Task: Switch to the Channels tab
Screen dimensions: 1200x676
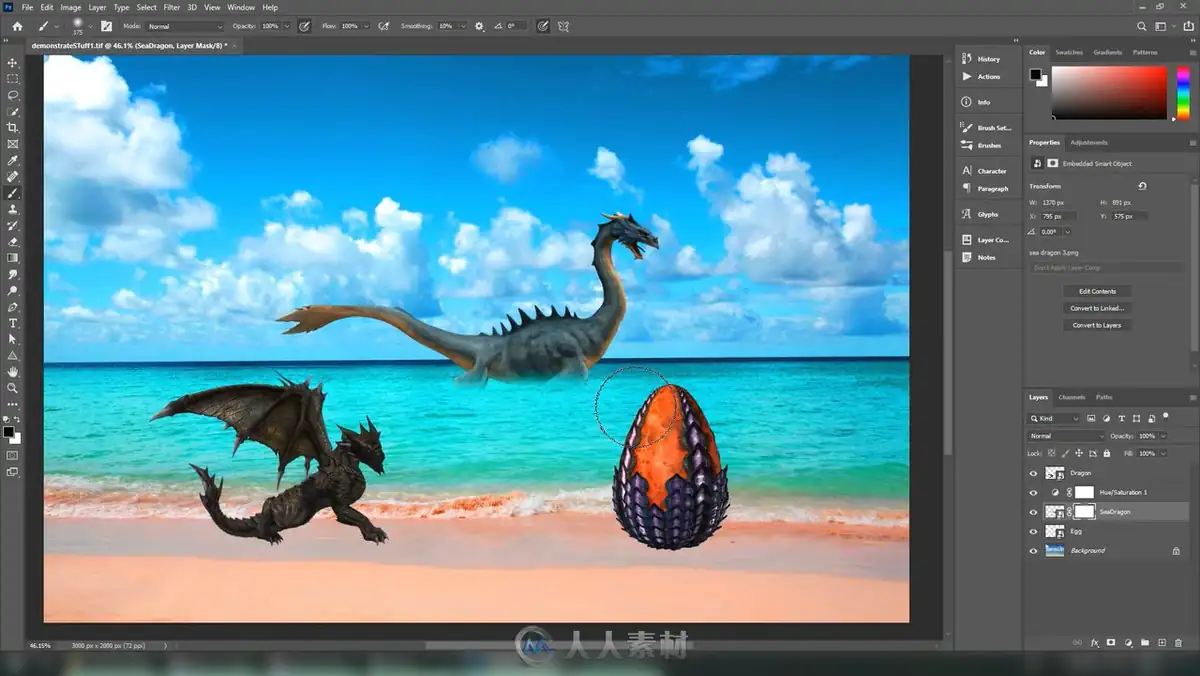Action: point(1071,397)
